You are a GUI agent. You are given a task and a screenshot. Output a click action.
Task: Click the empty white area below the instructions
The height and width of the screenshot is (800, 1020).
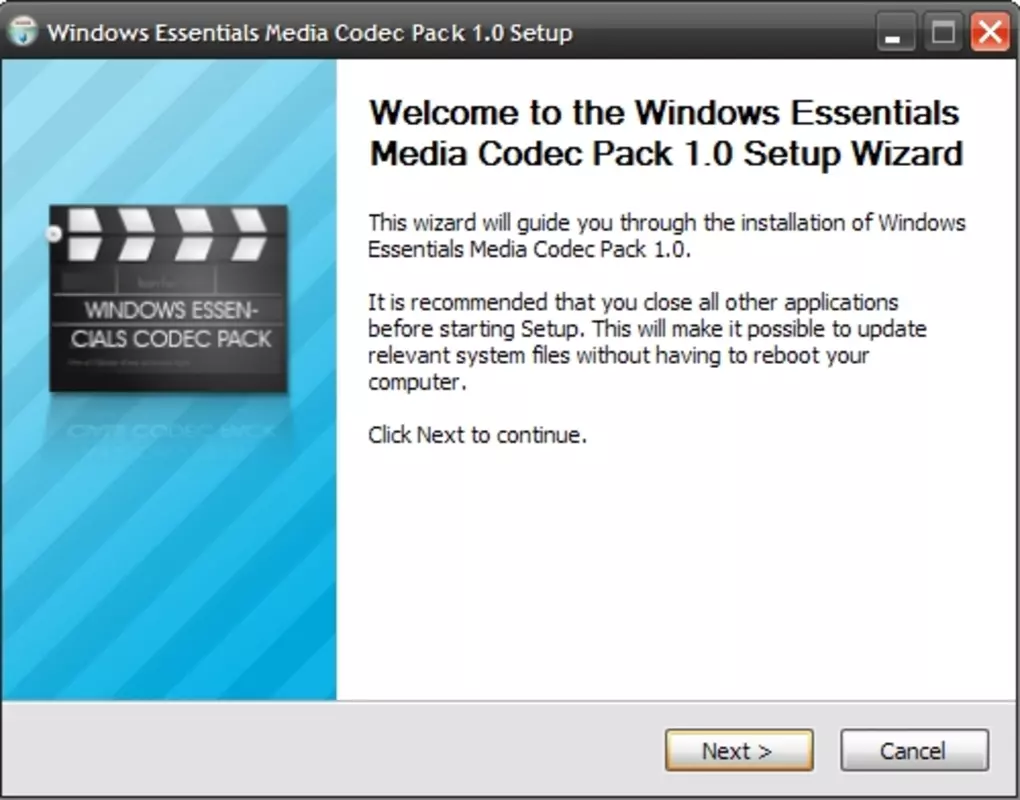pyautogui.click(x=677, y=572)
